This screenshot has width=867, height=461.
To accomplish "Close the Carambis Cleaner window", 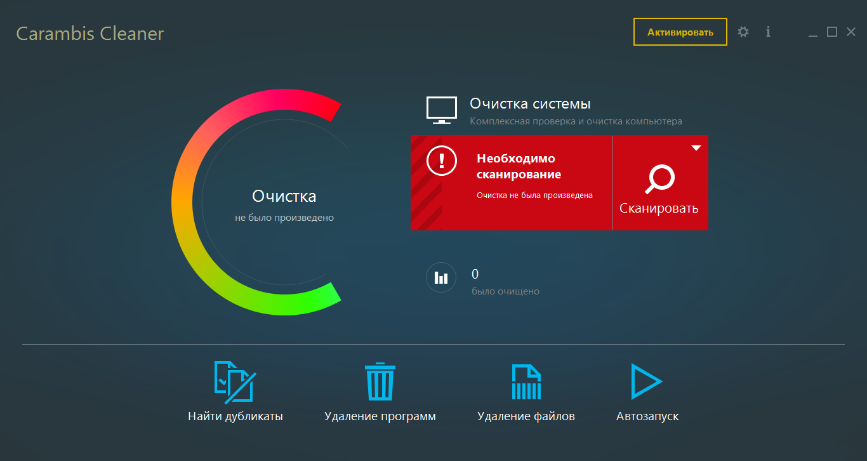I will click(851, 32).
